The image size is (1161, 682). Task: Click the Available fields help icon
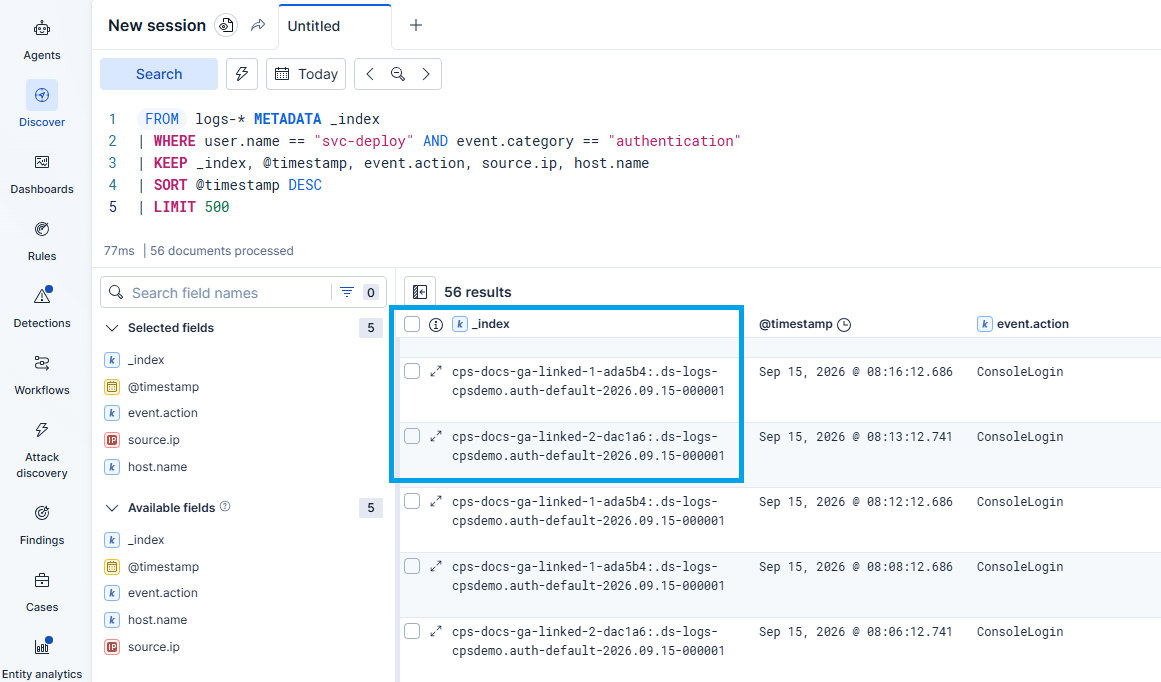pyautogui.click(x=225, y=507)
